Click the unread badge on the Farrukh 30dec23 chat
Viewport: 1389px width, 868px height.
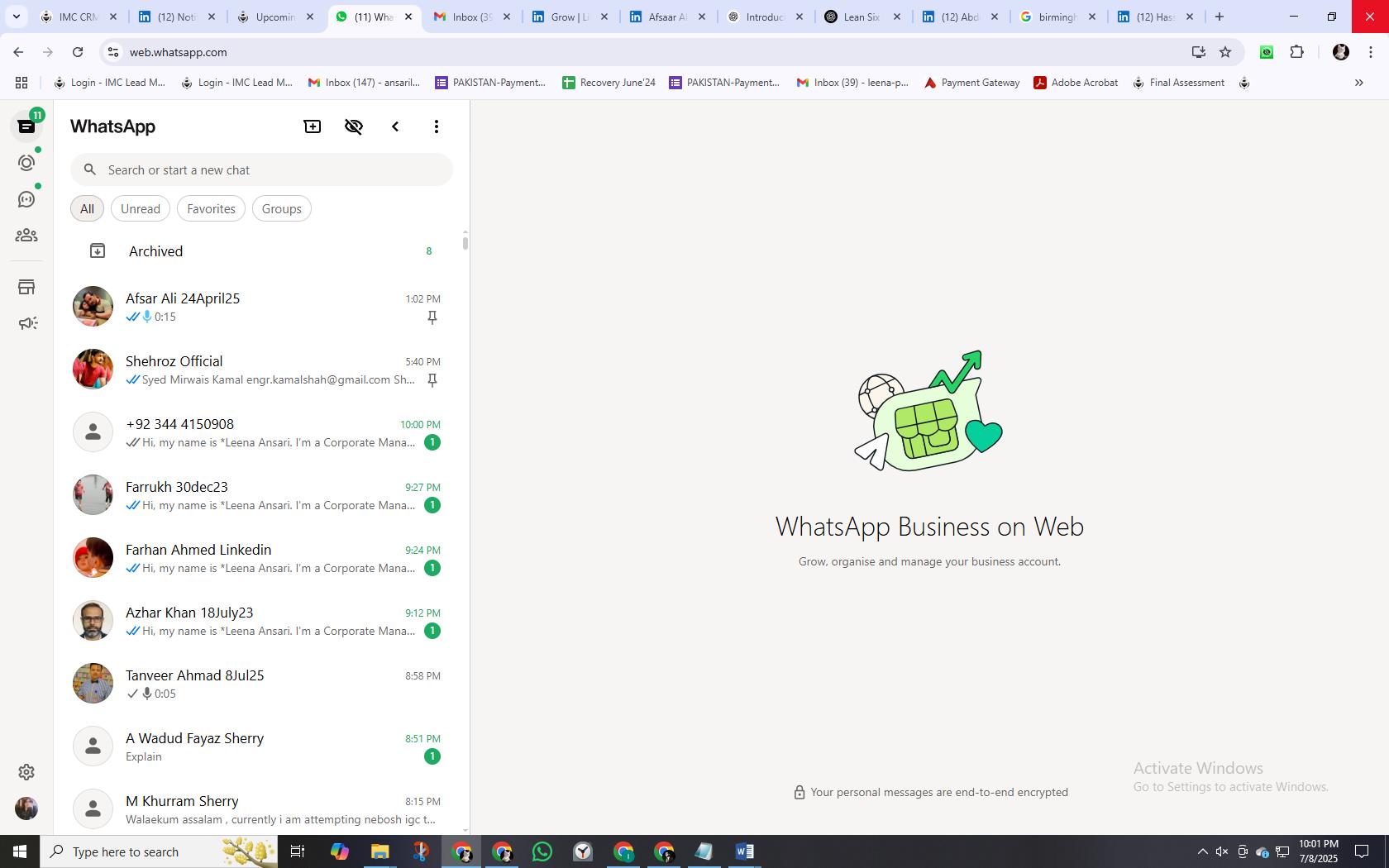(x=432, y=505)
